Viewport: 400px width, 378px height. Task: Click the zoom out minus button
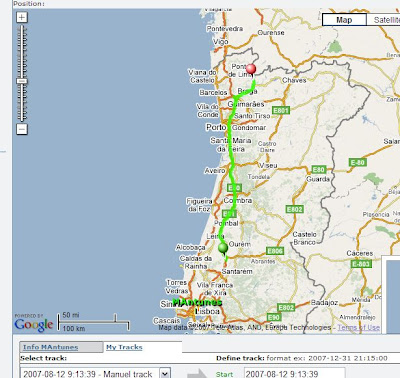coord(22,129)
